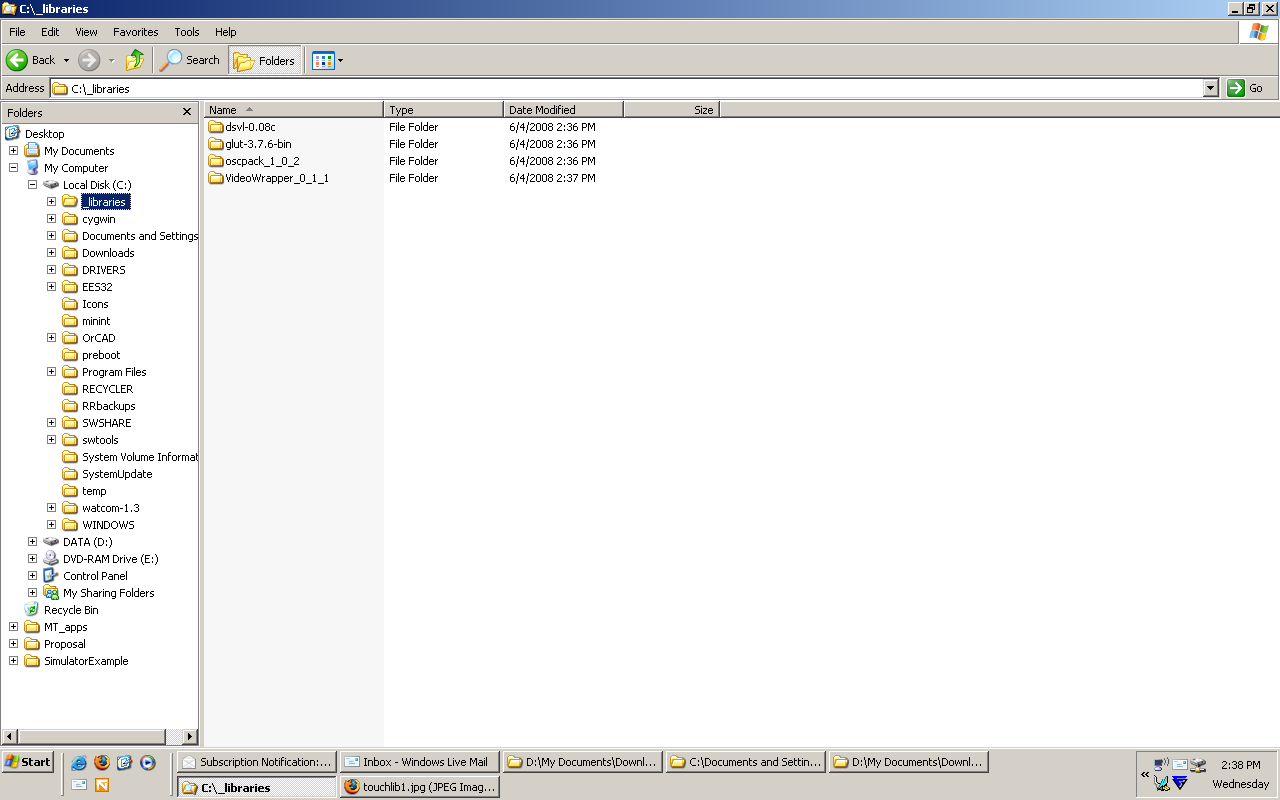The height and width of the screenshot is (800, 1280).
Task: Sort by Name column header
Action: pos(293,110)
